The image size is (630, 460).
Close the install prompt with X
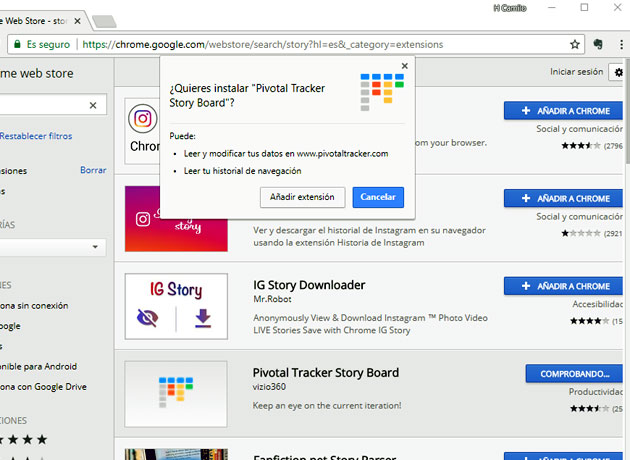(x=404, y=66)
